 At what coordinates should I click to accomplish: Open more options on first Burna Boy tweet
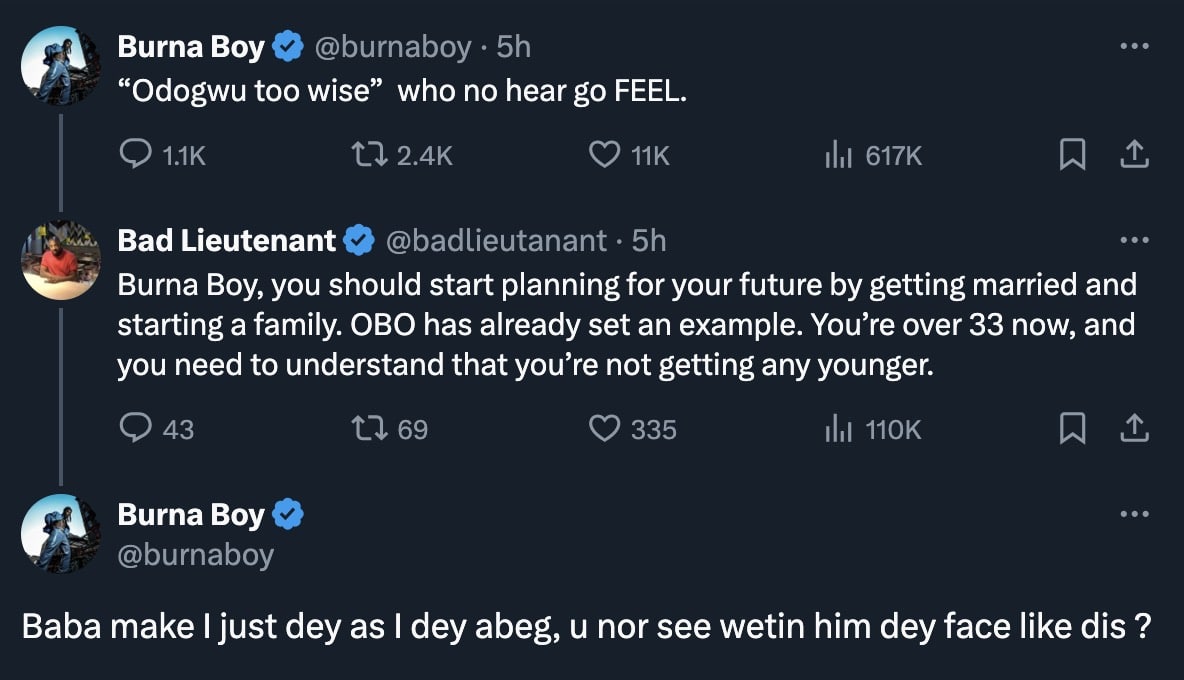point(1134,47)
